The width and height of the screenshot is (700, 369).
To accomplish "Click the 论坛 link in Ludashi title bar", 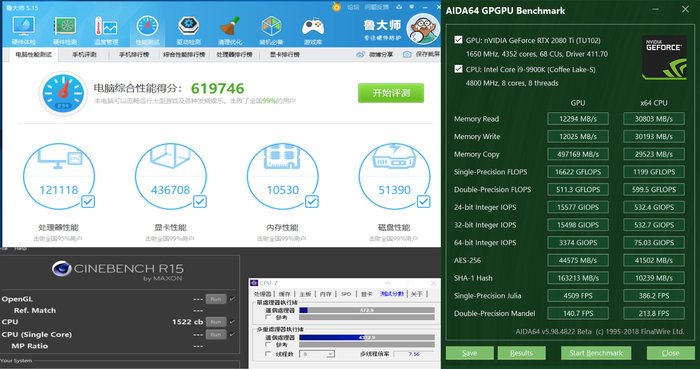I will (353, 7).
